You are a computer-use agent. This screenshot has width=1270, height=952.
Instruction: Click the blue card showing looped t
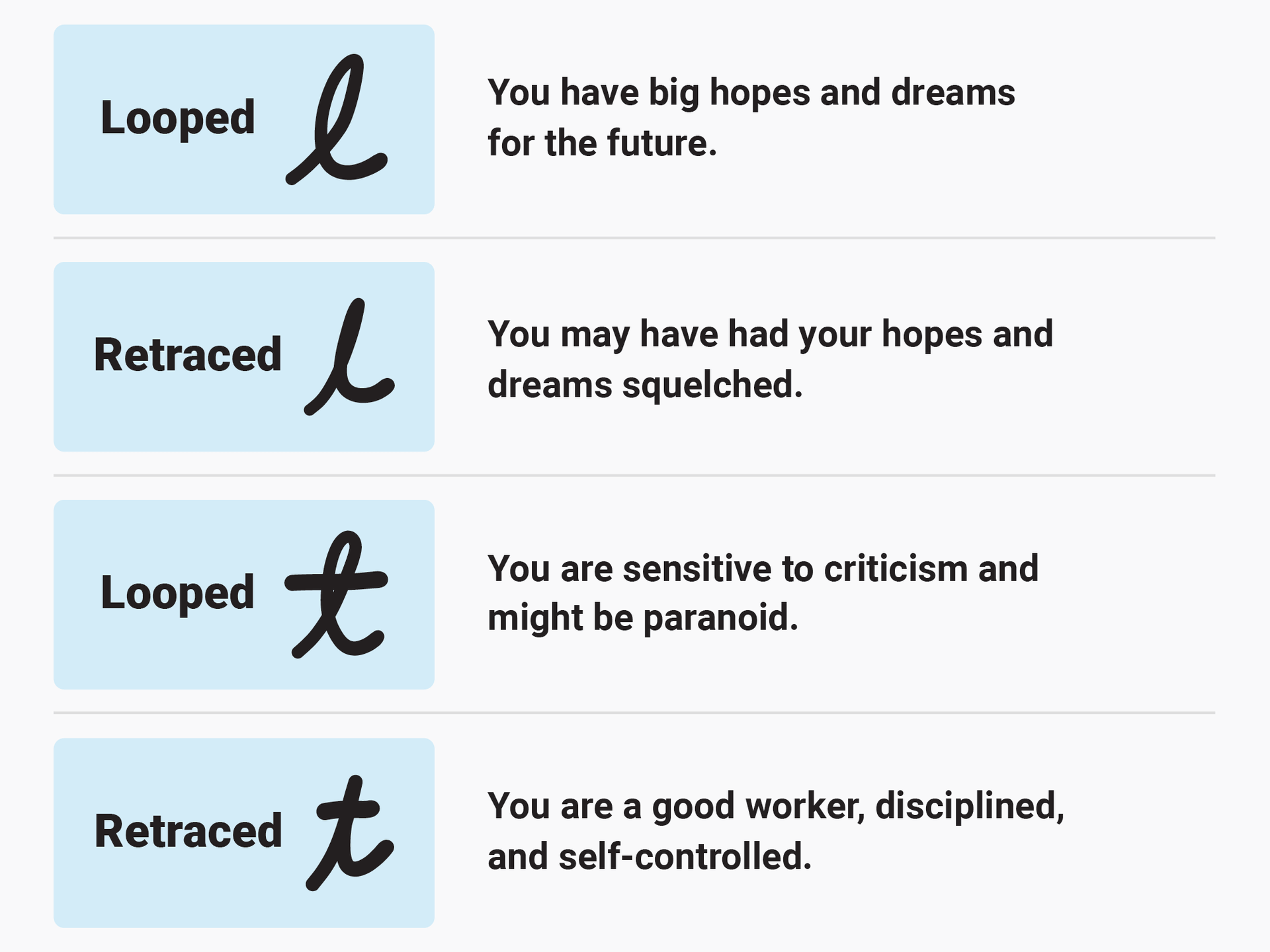tap(244, 595)
